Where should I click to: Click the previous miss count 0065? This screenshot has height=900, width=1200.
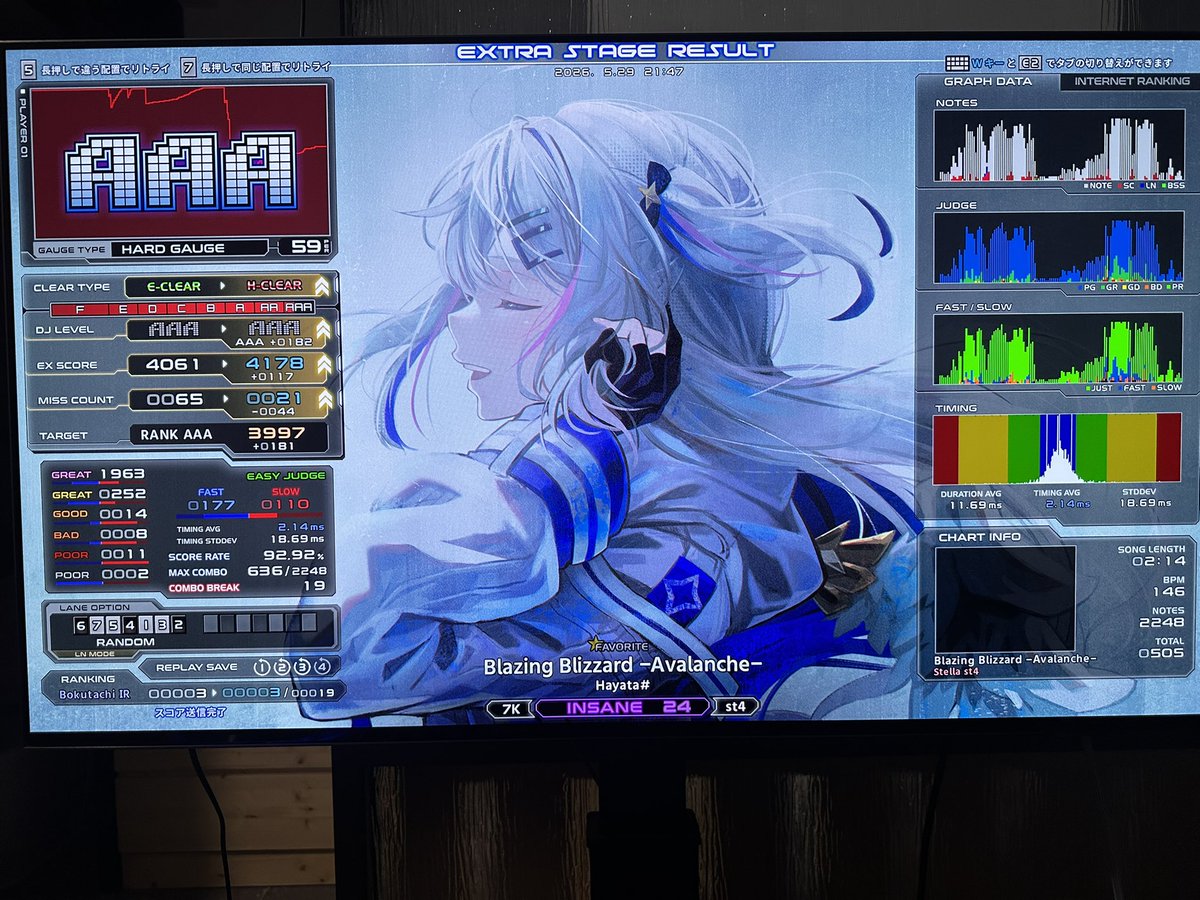pos(173,400)
